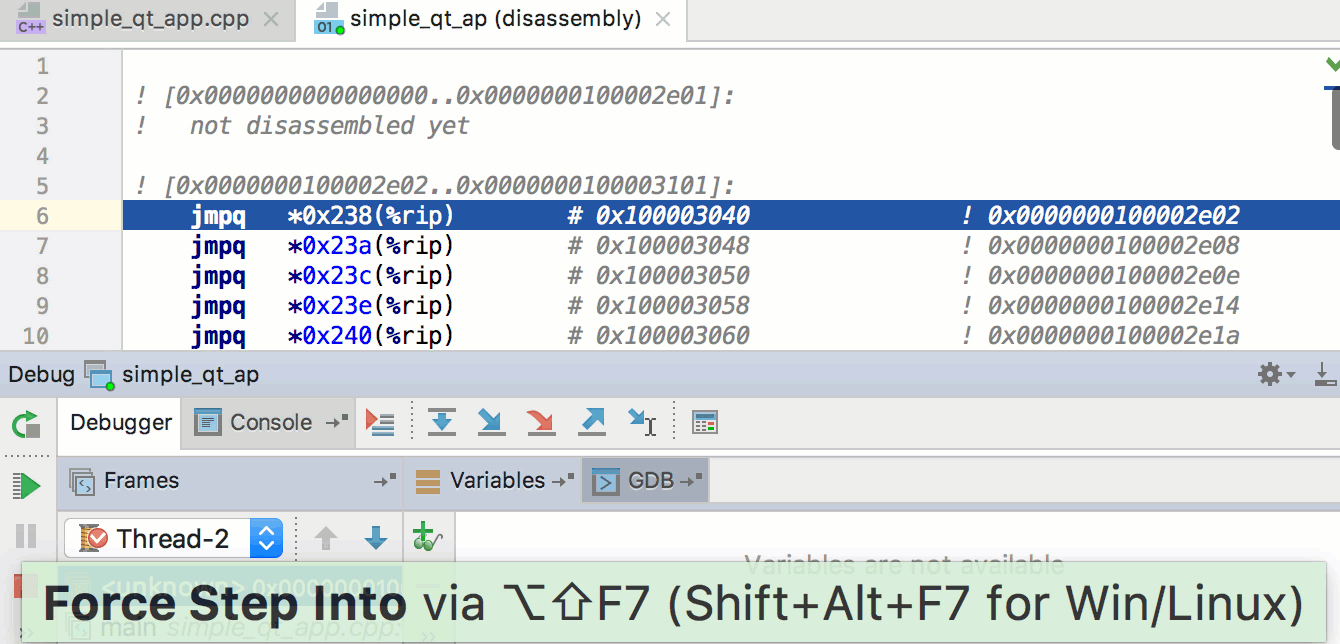
Task: Click the red Force Step Into icon
Action: [541, 423]
